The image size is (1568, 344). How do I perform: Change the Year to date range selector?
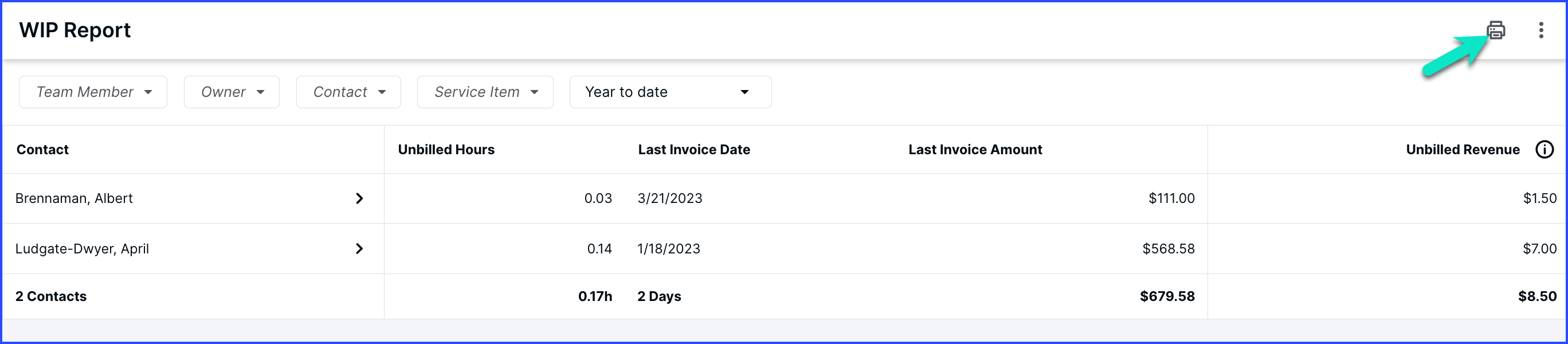(671, 92)
